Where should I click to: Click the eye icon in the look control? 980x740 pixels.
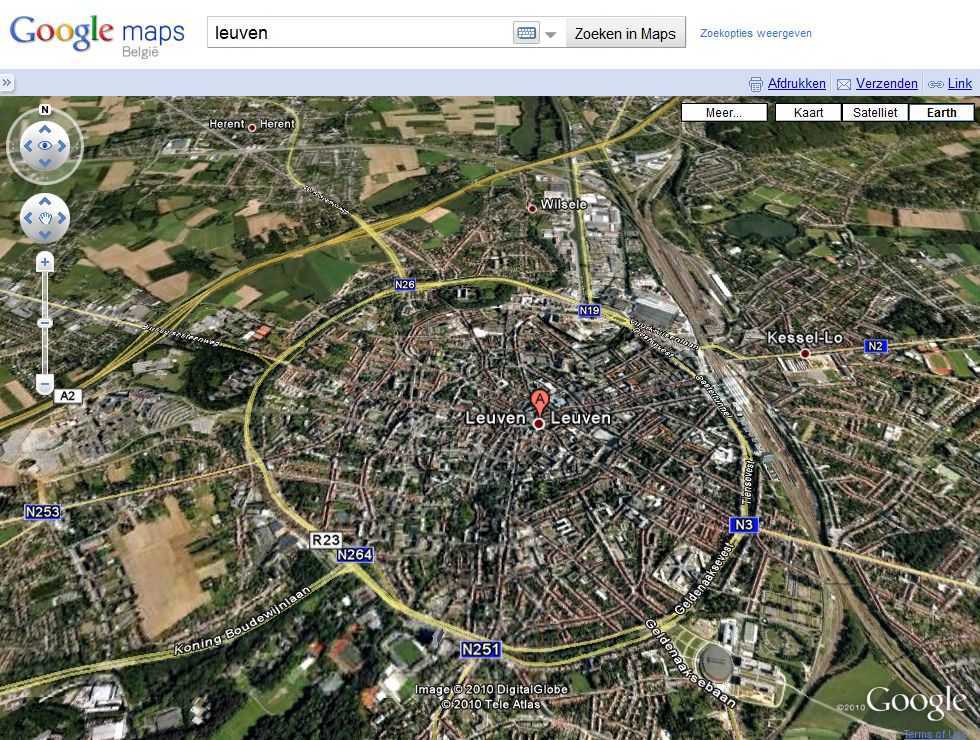pos(44,146)
